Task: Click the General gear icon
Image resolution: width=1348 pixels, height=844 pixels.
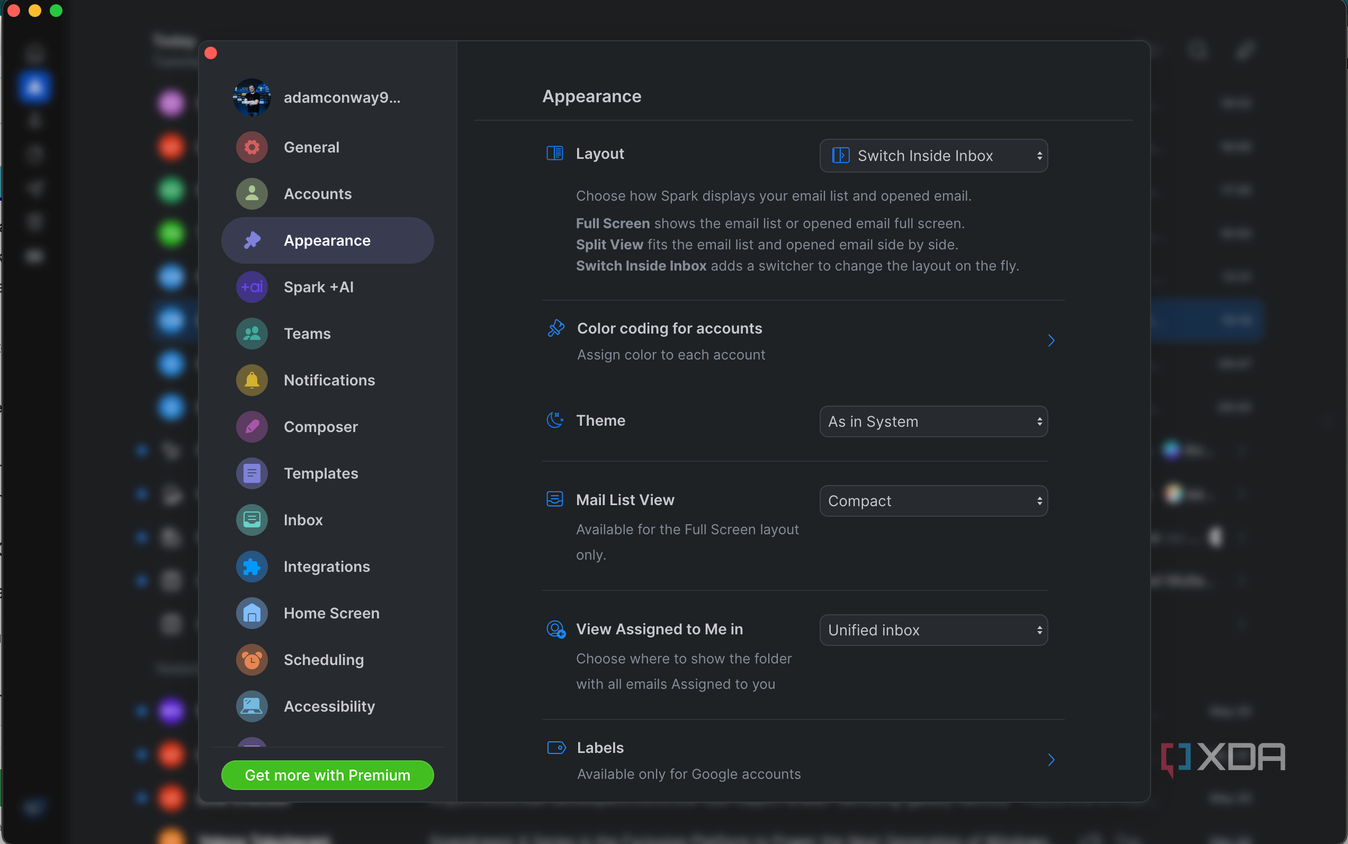Action: pyautogui.click(x=252, y=147)
